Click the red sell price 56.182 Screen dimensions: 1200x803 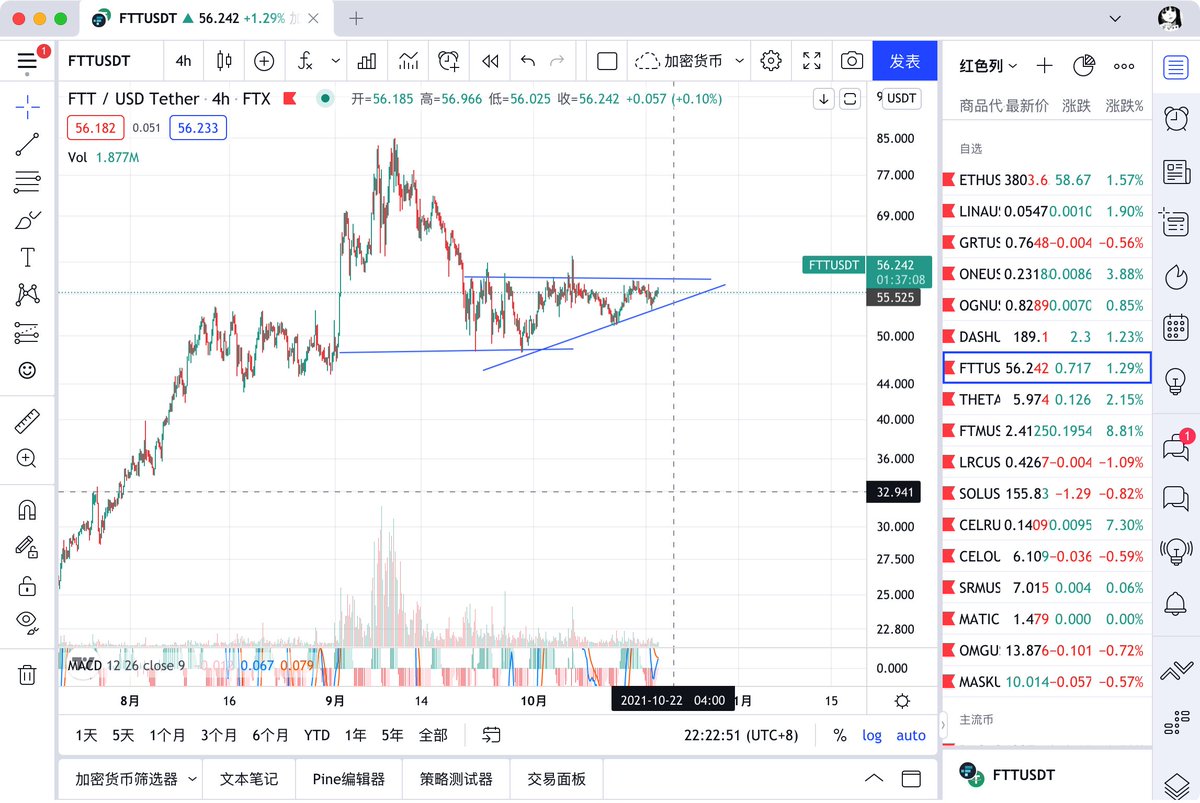pos(96,128)
